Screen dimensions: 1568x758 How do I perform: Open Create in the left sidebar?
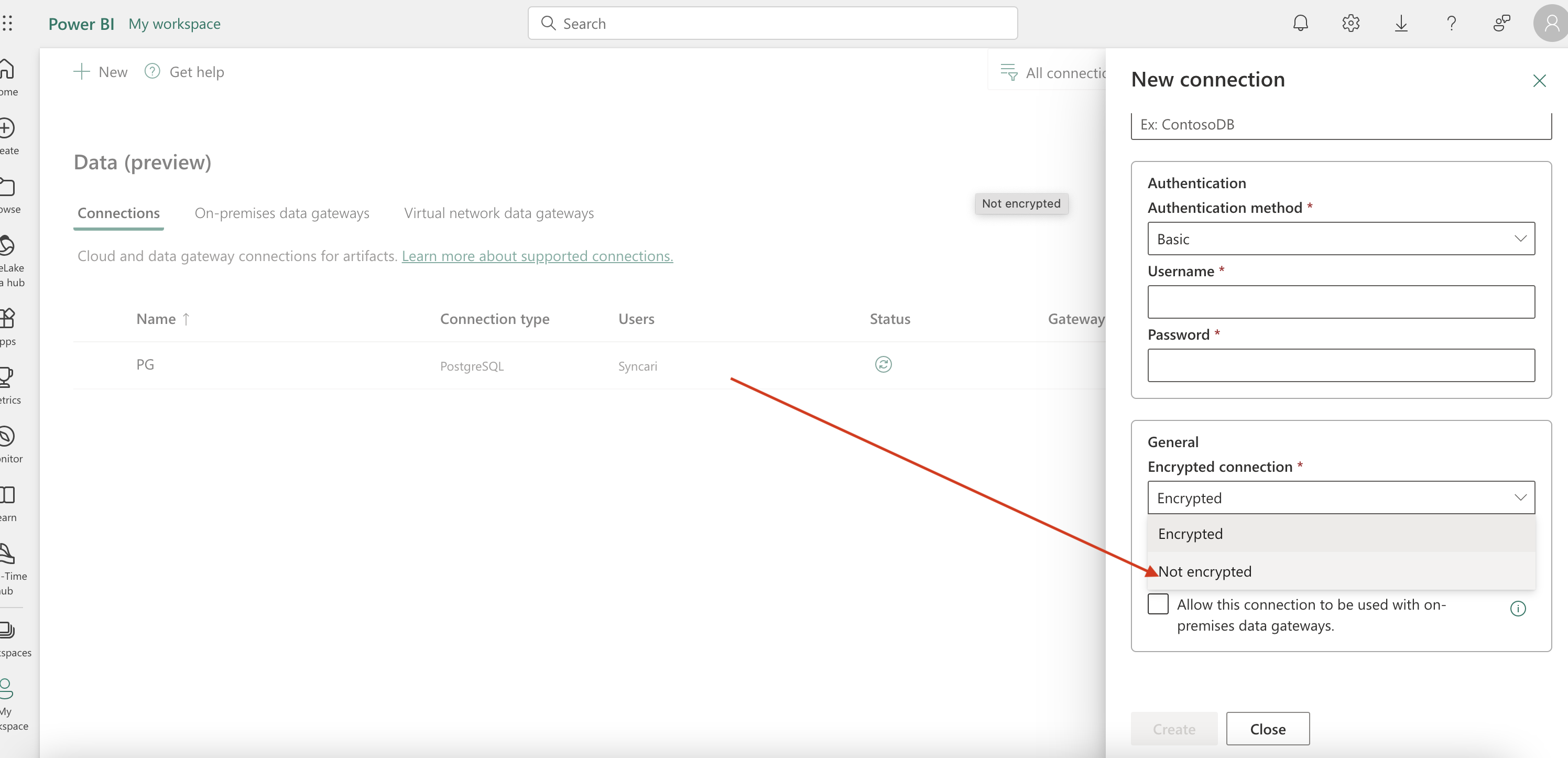(8, 136)
